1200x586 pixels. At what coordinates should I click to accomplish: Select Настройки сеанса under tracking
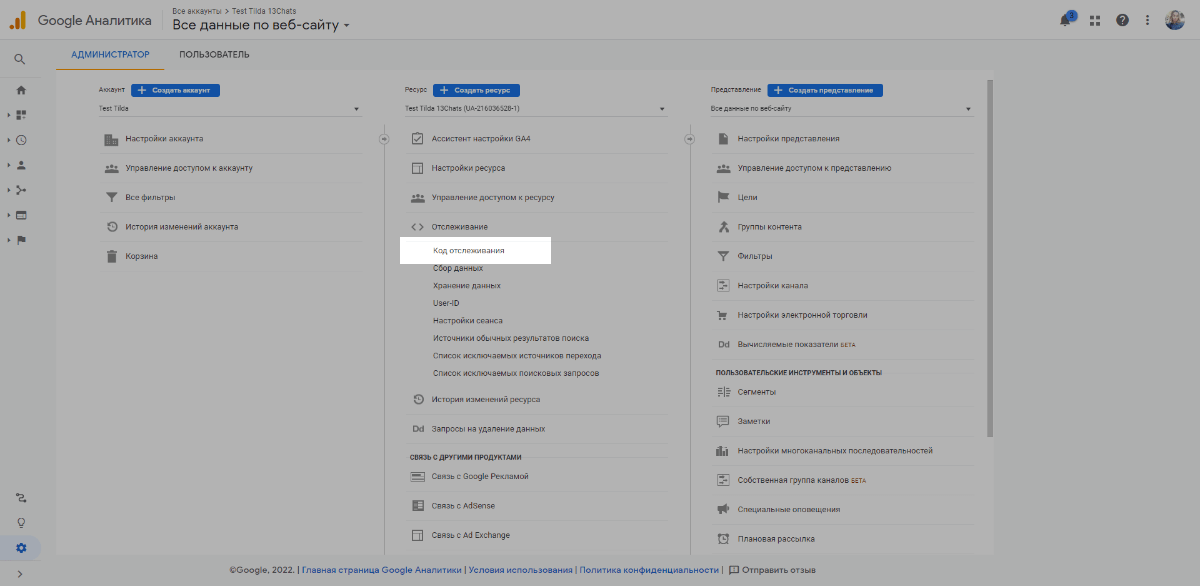[x=468, y=321]
